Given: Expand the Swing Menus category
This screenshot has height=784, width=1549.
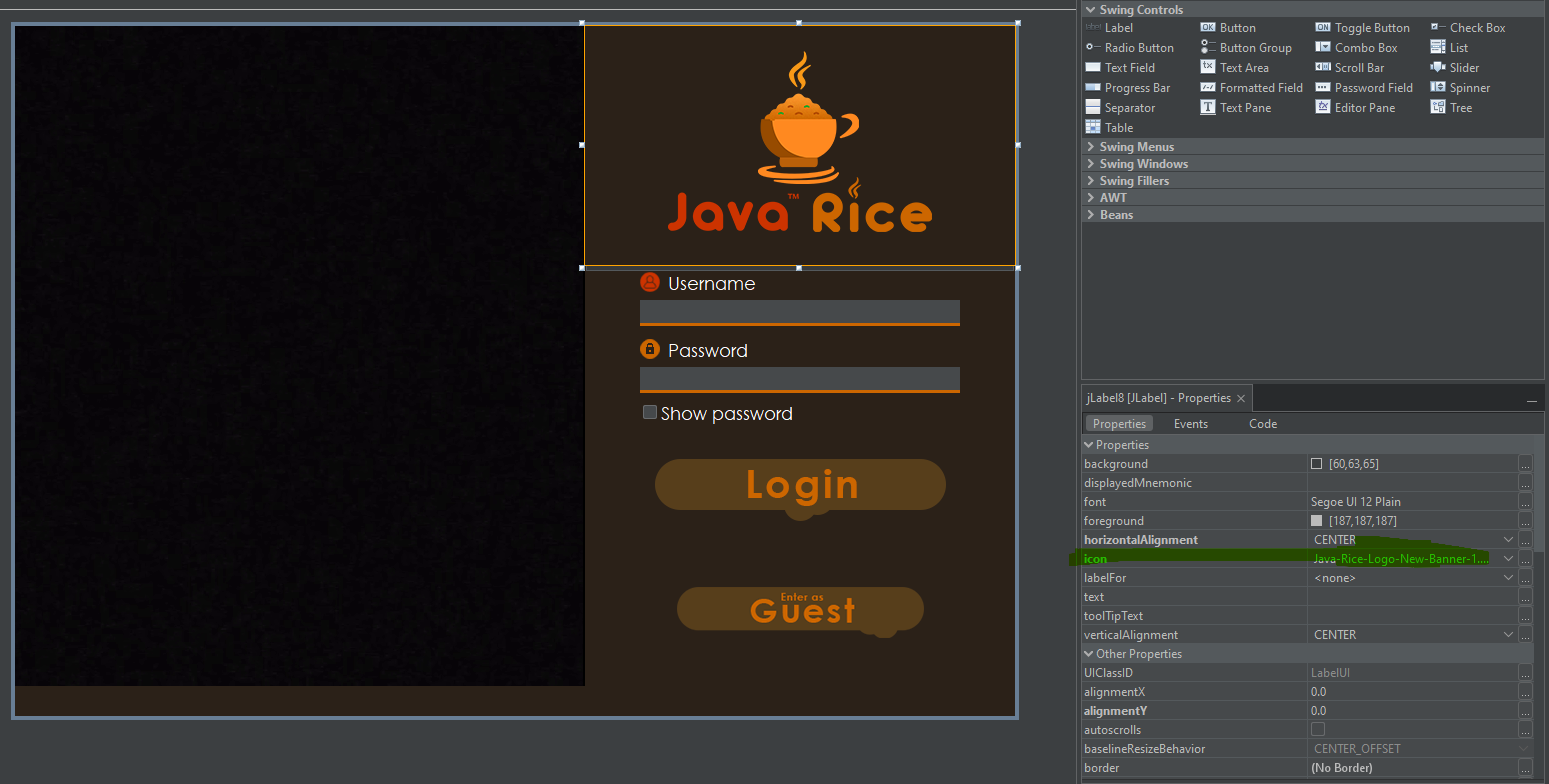Looking at the screenshot, I should (1090, 147).
